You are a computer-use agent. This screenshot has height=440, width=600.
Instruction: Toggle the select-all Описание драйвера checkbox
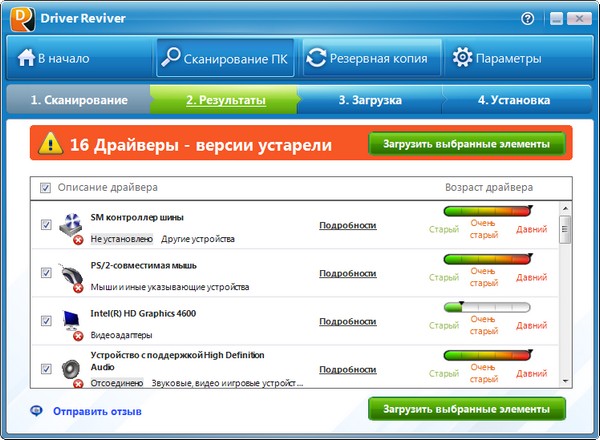pos(46,187)
